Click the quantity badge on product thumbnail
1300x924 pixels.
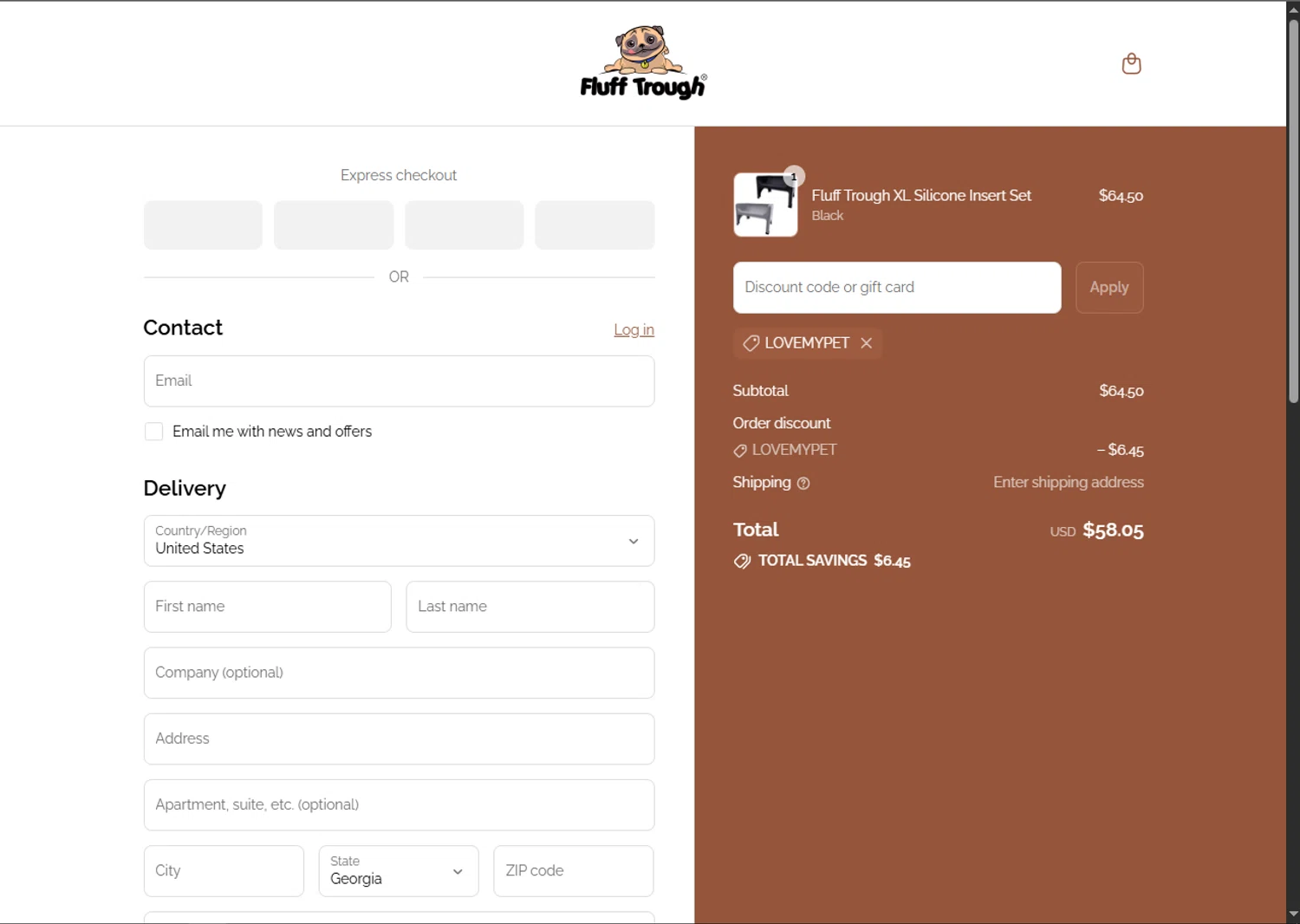tap(794, 176)
